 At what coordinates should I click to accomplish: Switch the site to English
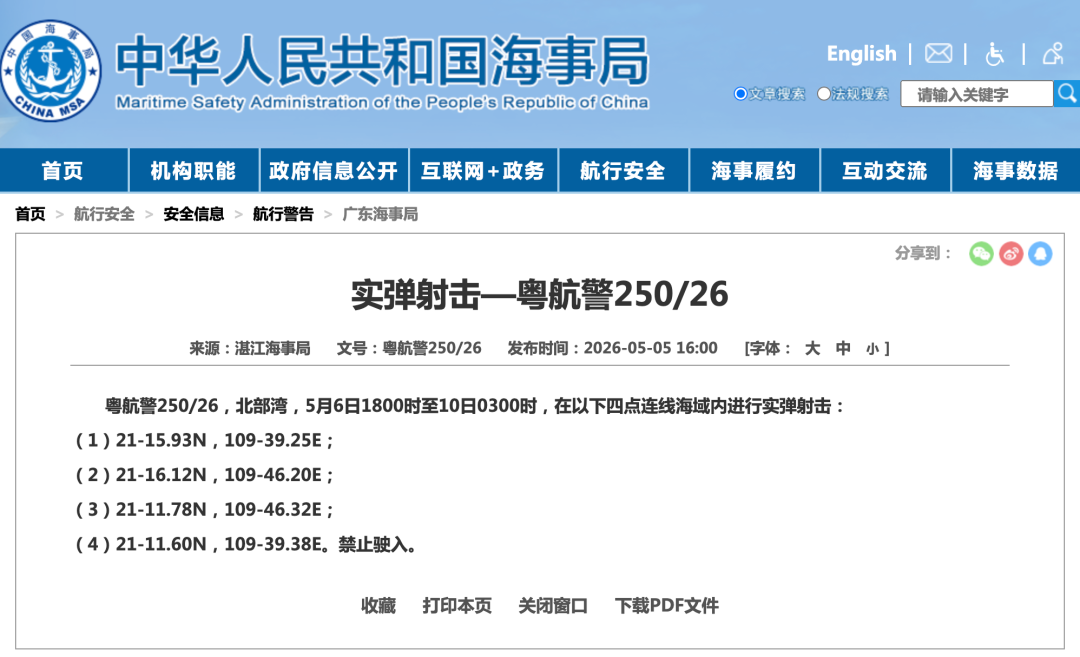[862, 53]
